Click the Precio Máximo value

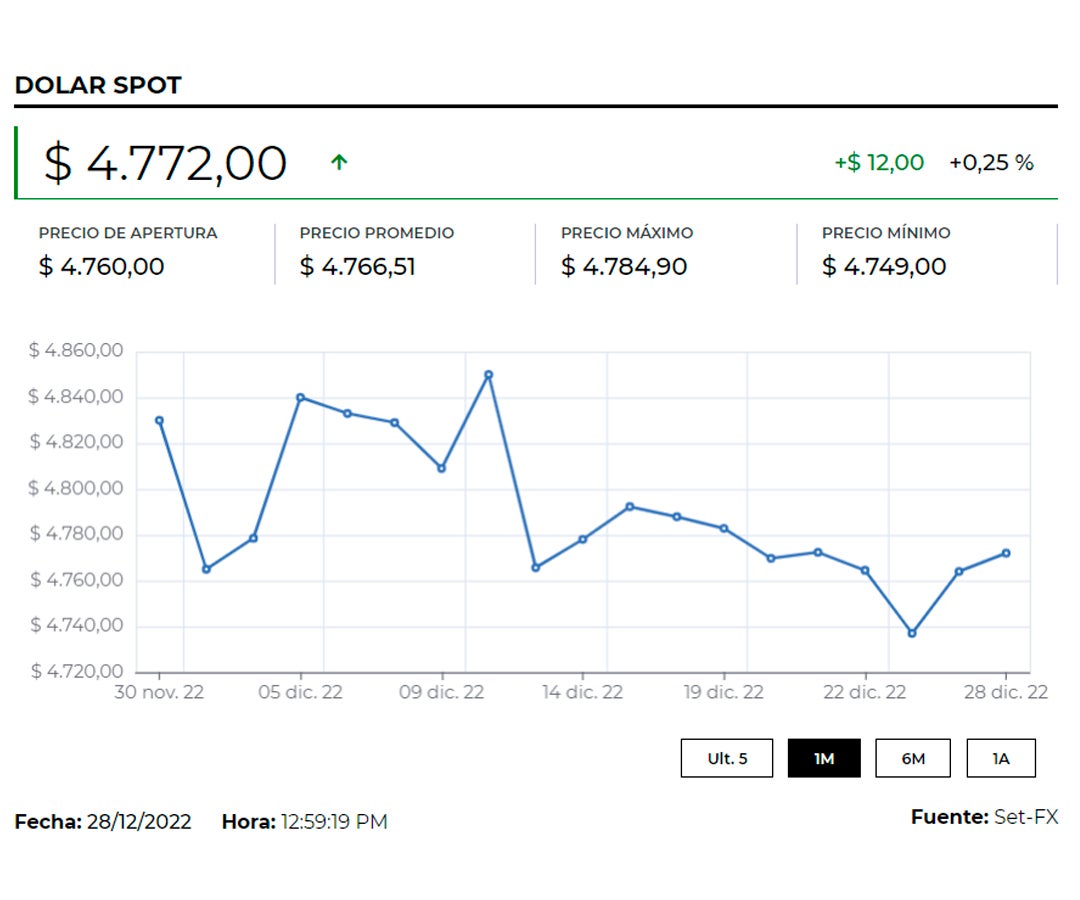pyautogui.click(x=624, y=267)
